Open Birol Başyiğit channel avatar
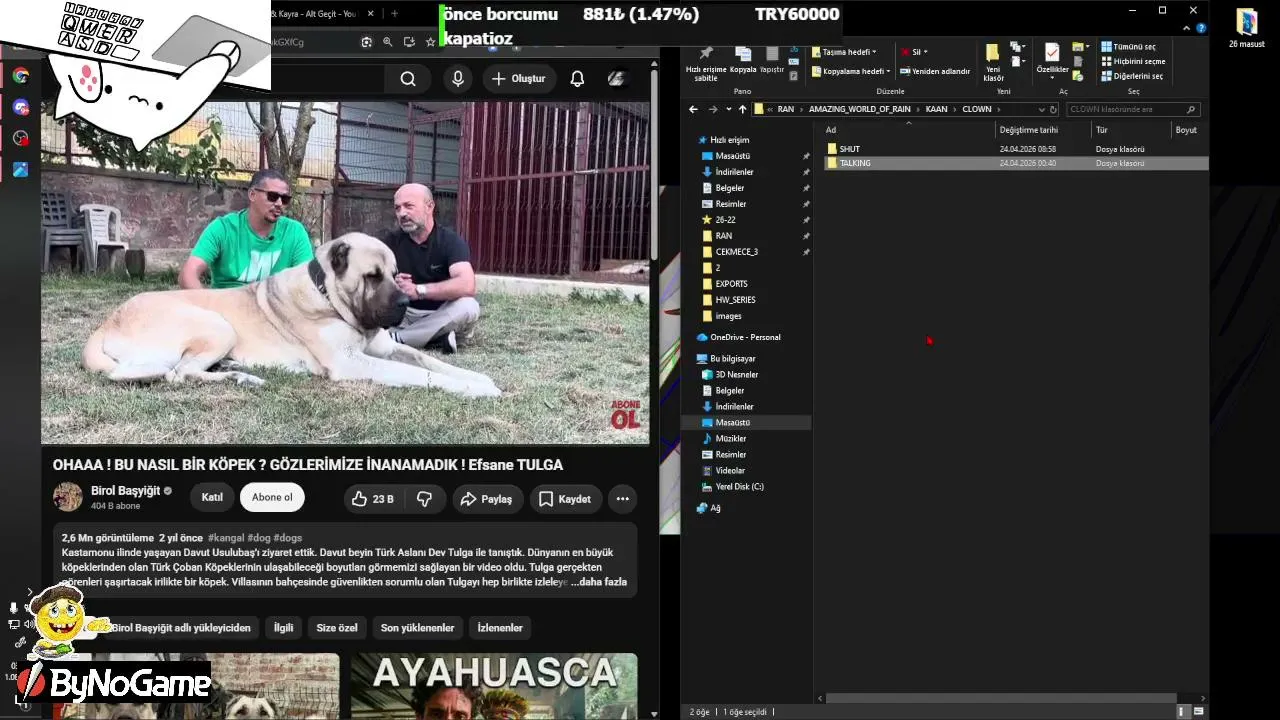The image size is (1280, 720). pos(68,497)
